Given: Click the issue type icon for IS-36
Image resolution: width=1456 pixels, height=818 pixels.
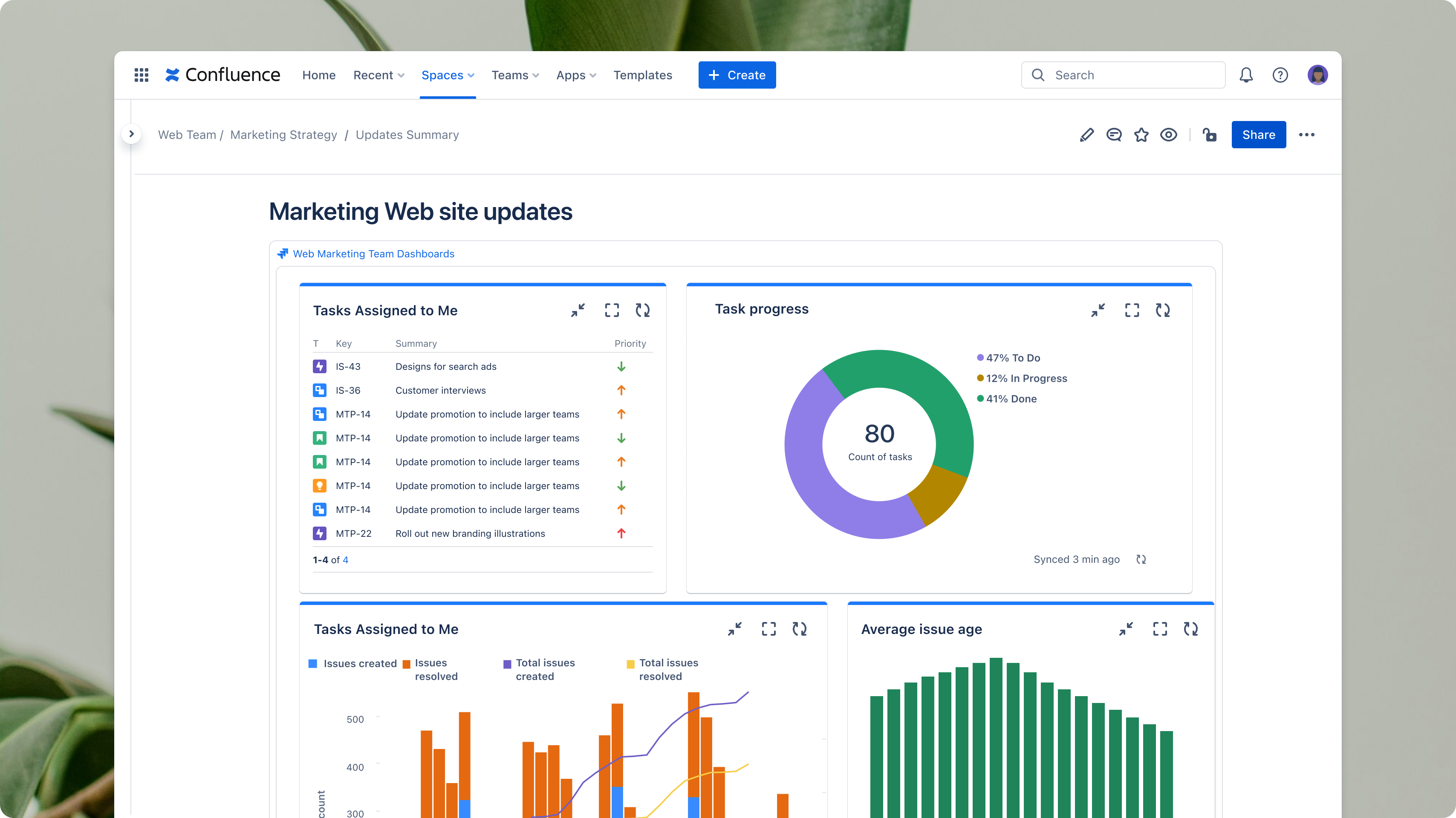Looking at the screenshot, I should [319, 390].
